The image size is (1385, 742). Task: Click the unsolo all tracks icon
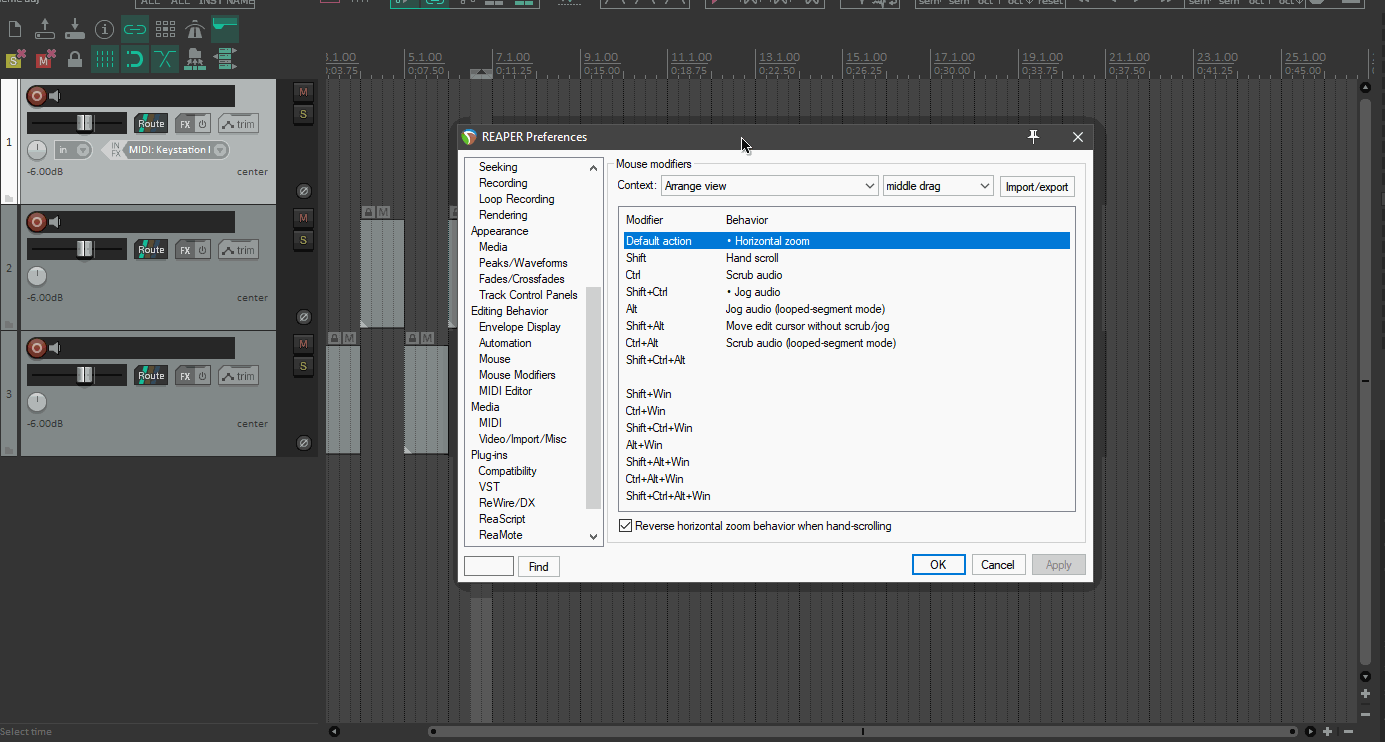(x=14, y=60)
